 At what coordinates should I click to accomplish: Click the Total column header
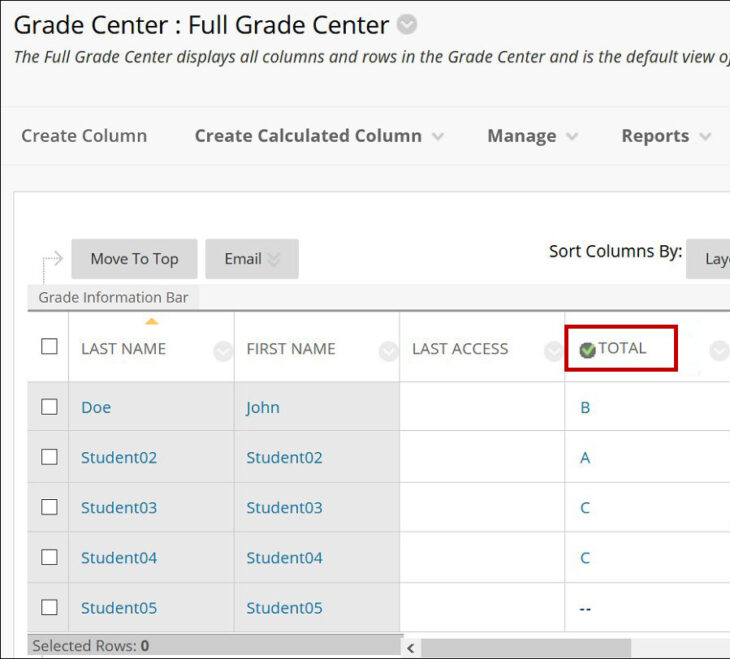pos(622,348)
